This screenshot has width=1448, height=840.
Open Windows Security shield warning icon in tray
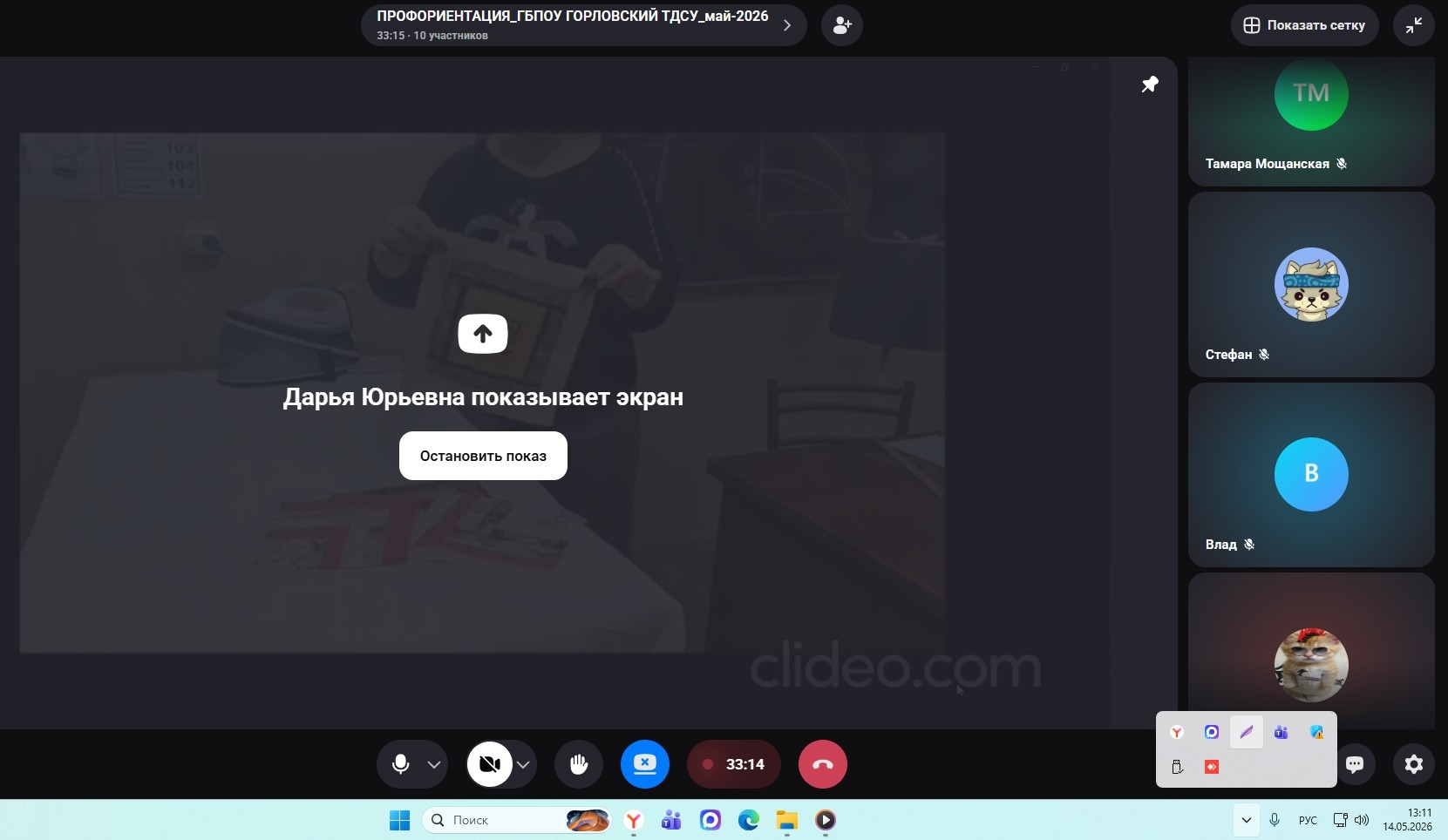(x=1316, y=732)
